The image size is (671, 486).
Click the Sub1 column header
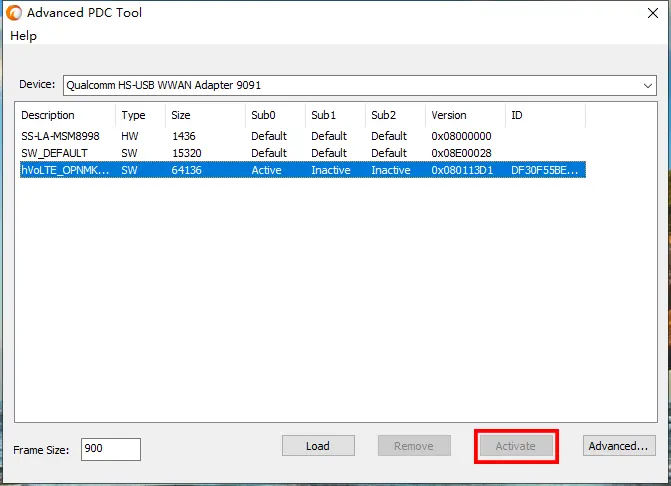coord(335,115)
